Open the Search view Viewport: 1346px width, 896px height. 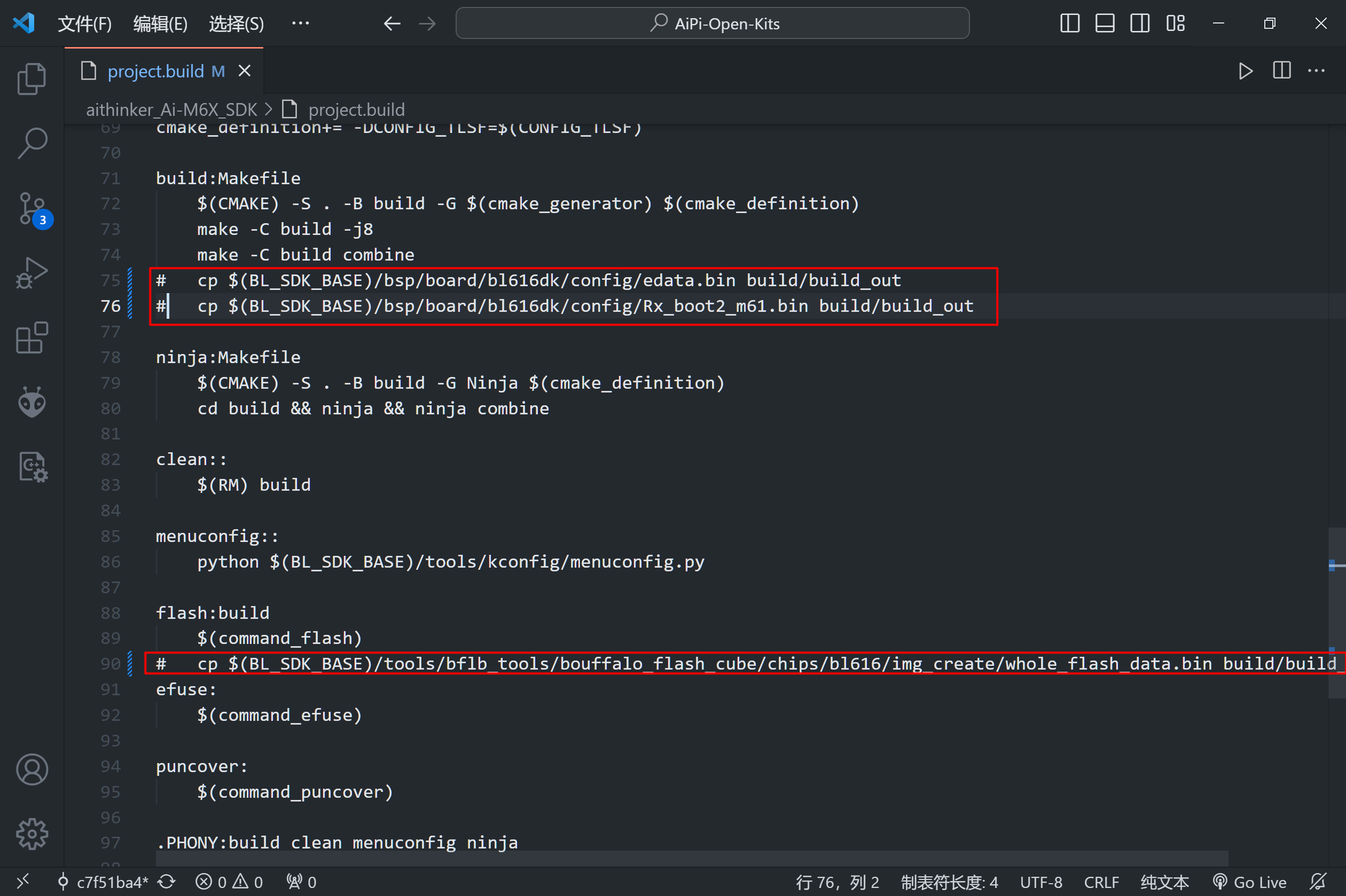tap(32, 143)
